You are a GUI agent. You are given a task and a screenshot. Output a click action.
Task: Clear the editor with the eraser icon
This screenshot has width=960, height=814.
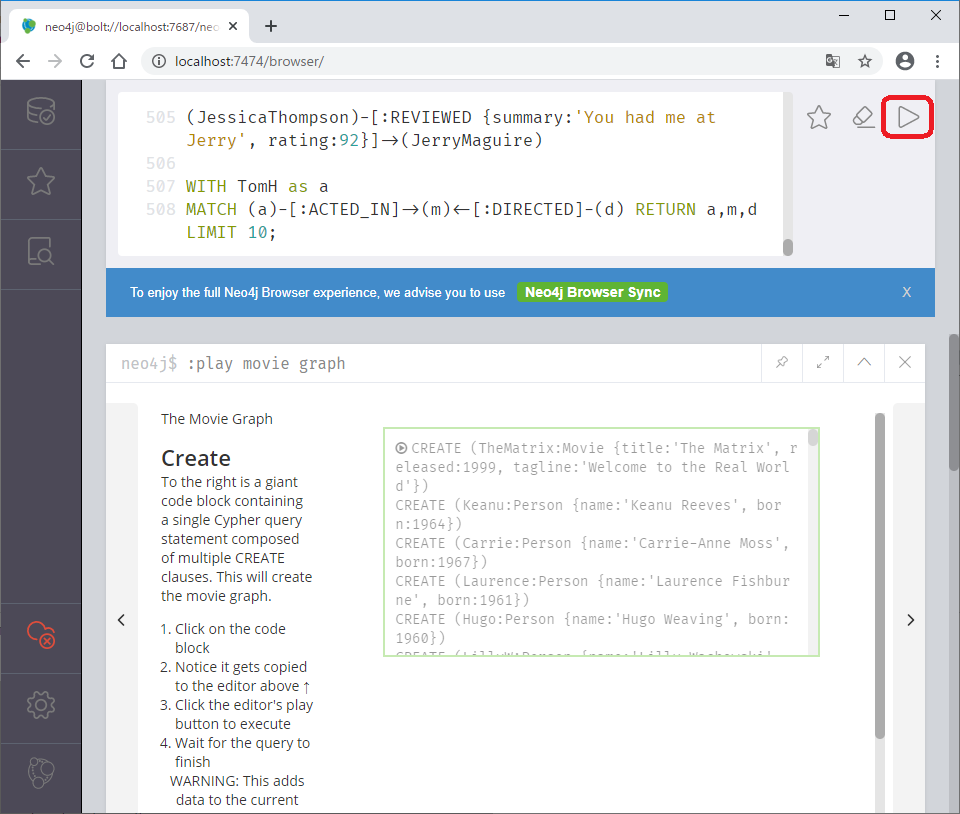[863, 117]
